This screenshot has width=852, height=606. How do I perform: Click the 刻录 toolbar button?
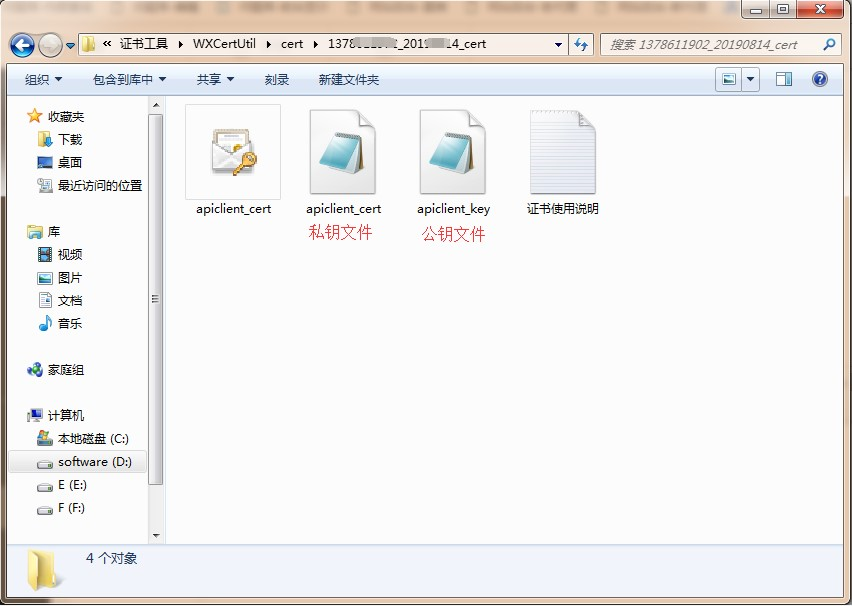pyautogui.click(x=277, y=79)
